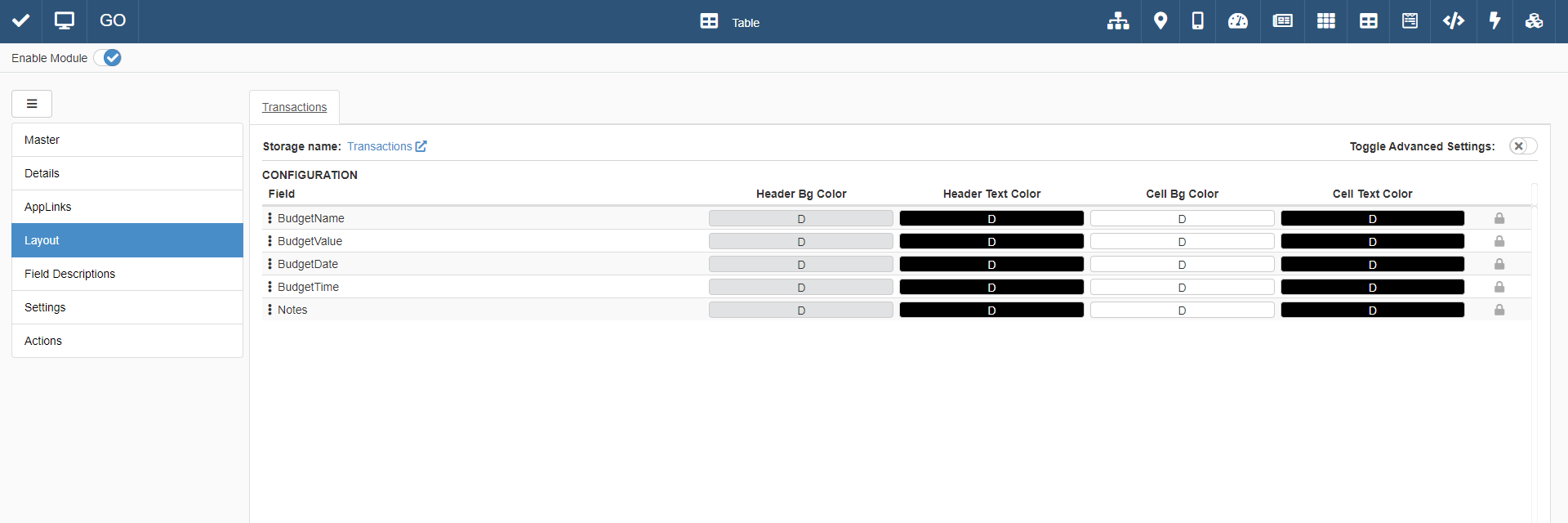Open the BudgetValue row's three-dot handle
The image size is (1568, 523).
click(x=269, y=241)
